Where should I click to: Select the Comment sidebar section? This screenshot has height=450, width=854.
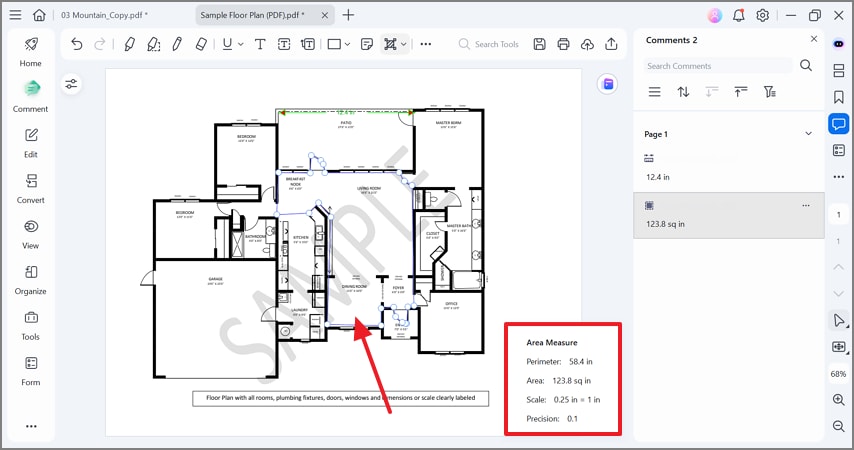tap(30, 97)
